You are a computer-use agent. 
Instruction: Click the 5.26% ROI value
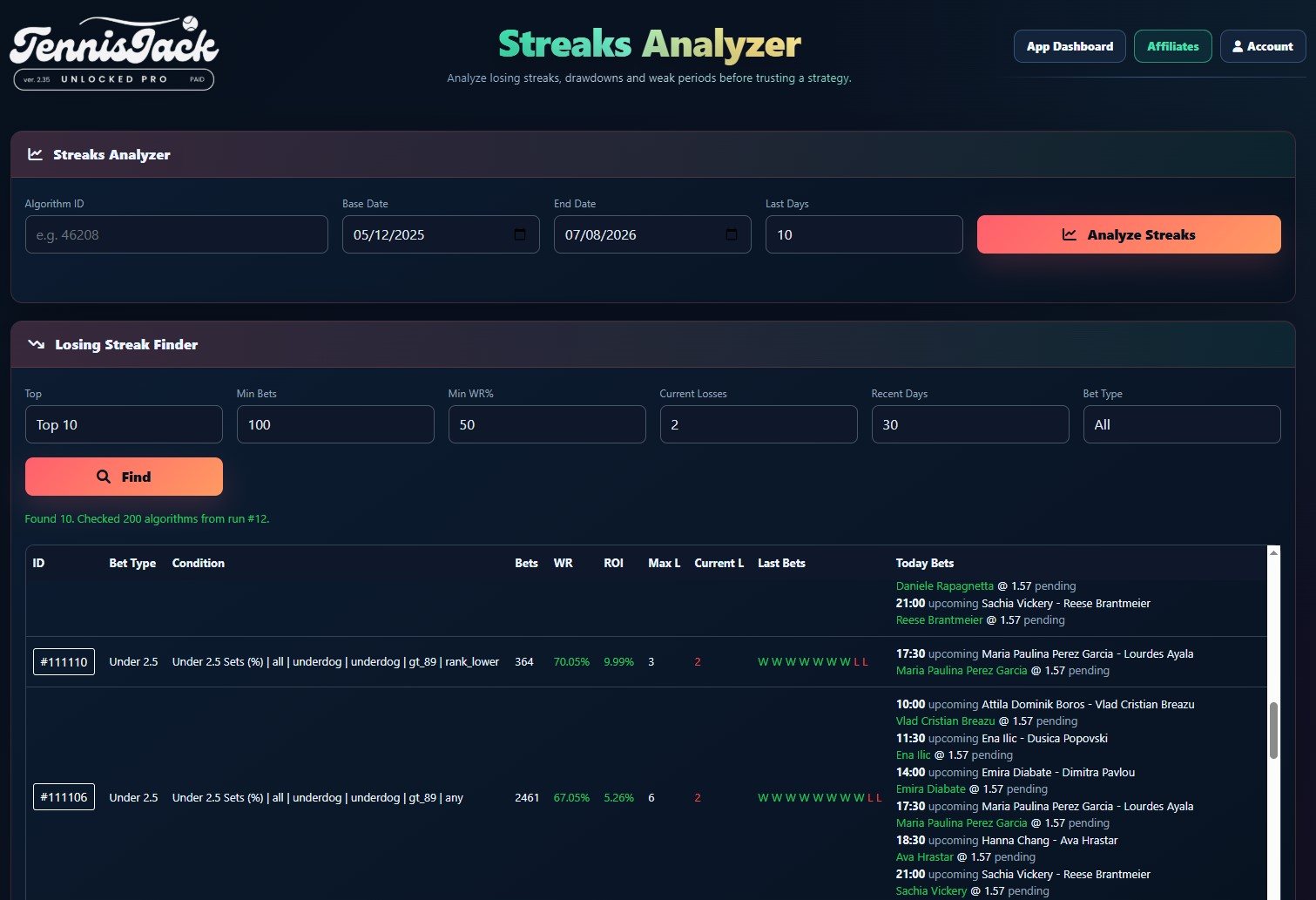618,797
